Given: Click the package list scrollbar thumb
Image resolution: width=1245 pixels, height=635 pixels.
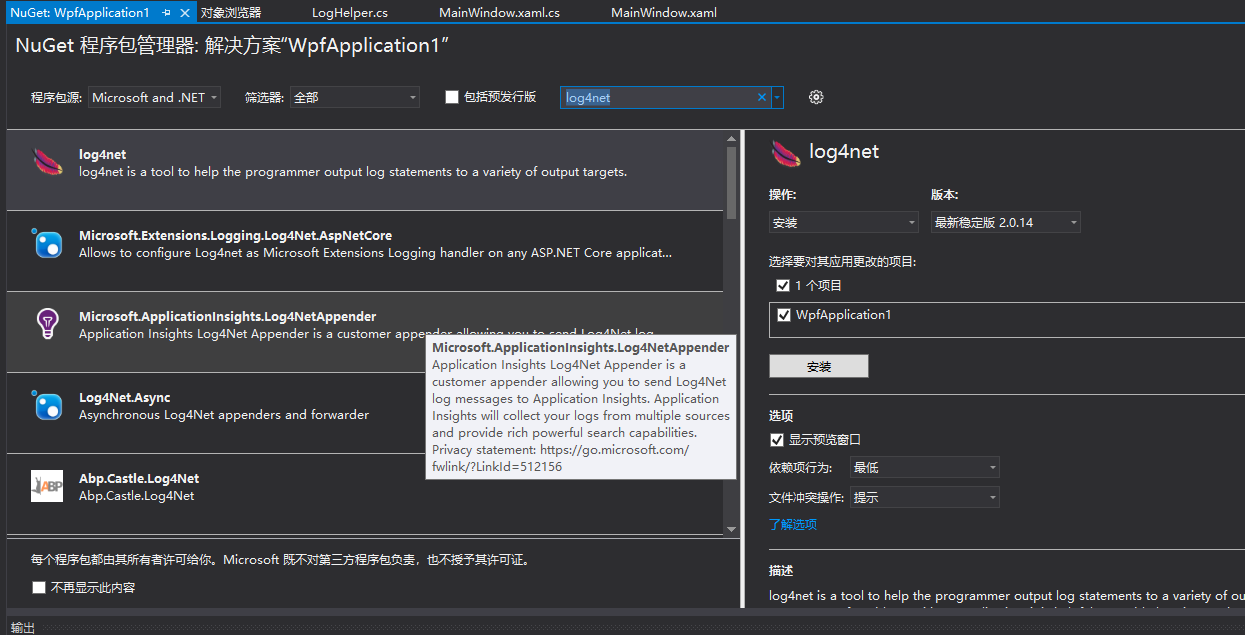Looking at the screenshot, I should pos(731,182).
